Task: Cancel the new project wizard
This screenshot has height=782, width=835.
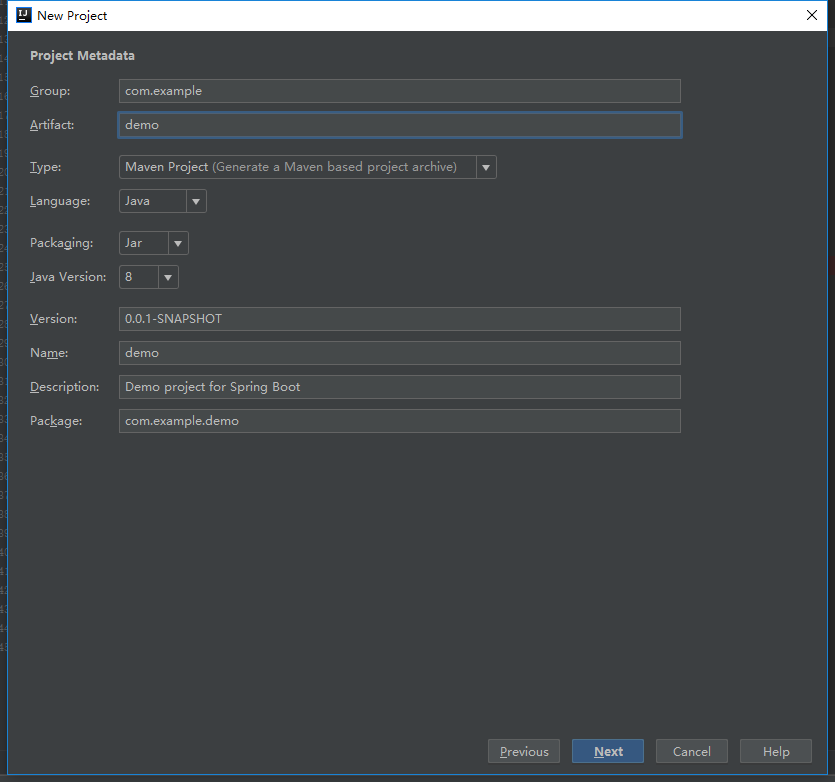Action: (x=691, y=752)
